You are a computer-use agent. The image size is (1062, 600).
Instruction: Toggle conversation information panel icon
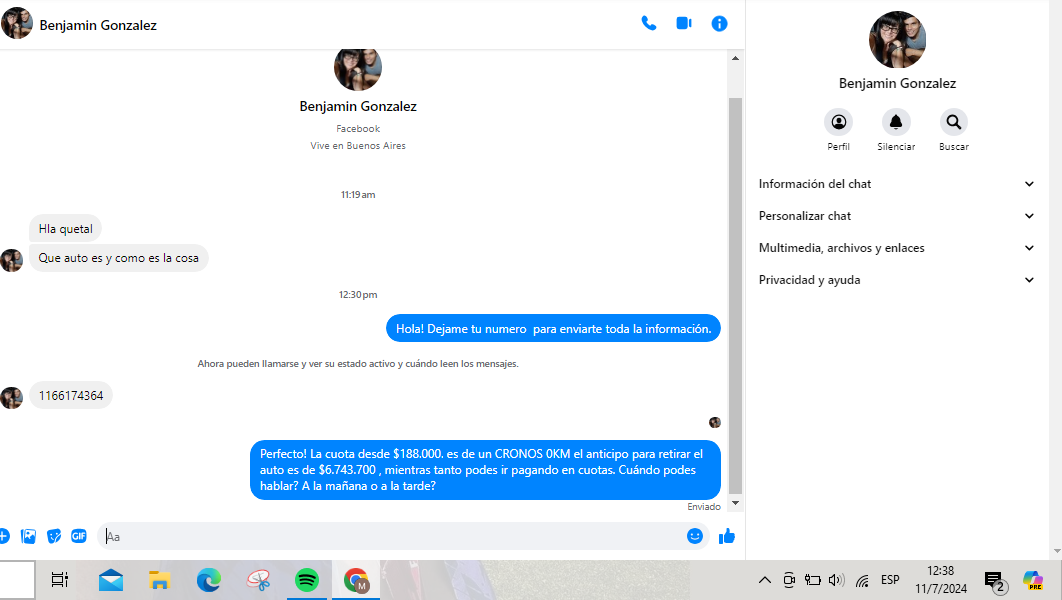click(719, 24)
